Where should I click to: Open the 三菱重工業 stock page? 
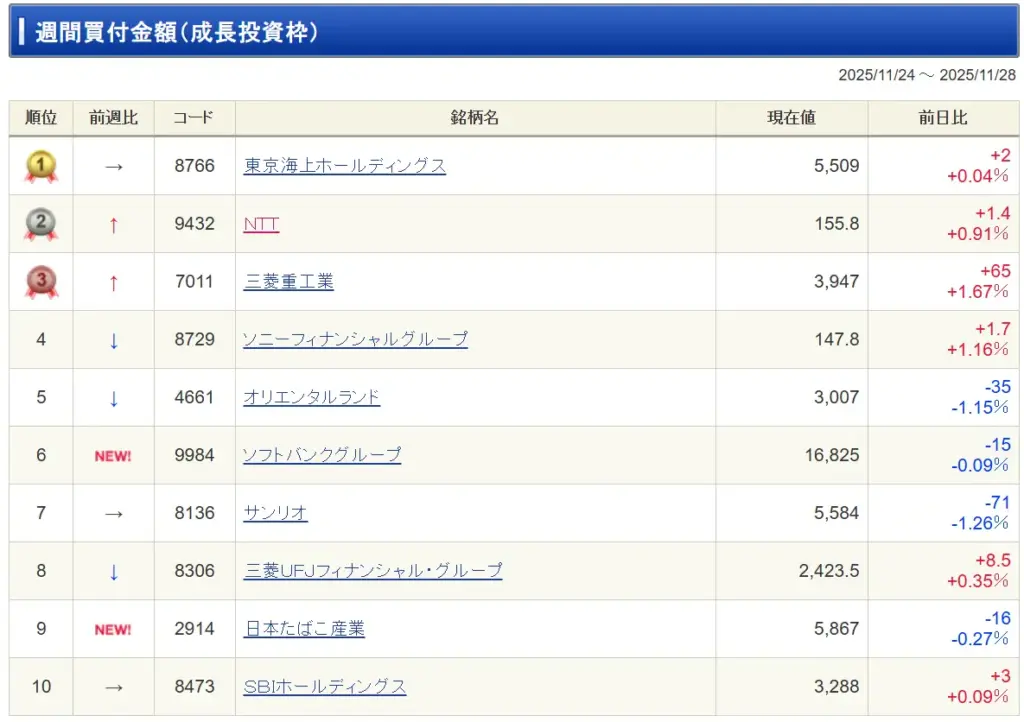pyautogui.click(x=288, y=282)
